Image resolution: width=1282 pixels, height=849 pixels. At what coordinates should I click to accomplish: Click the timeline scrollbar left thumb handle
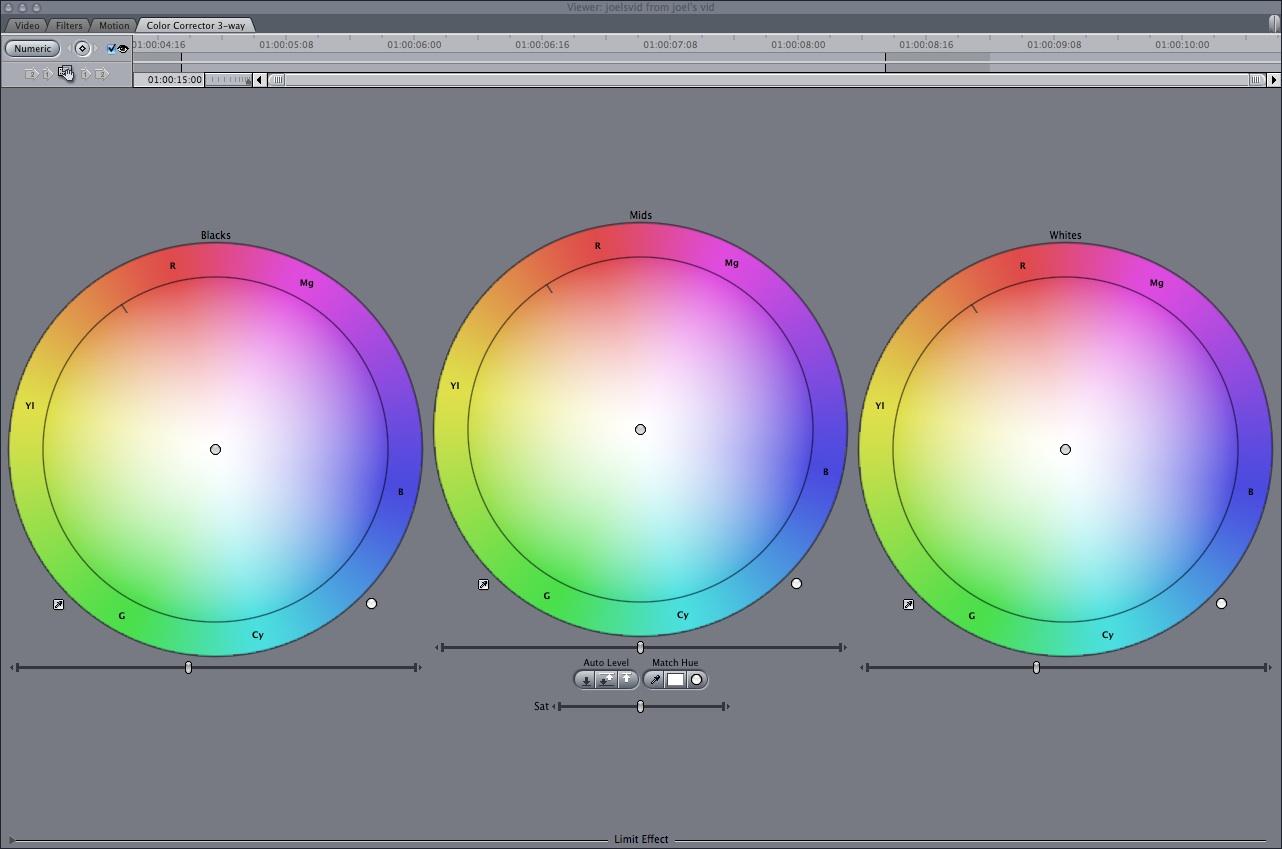277,80
